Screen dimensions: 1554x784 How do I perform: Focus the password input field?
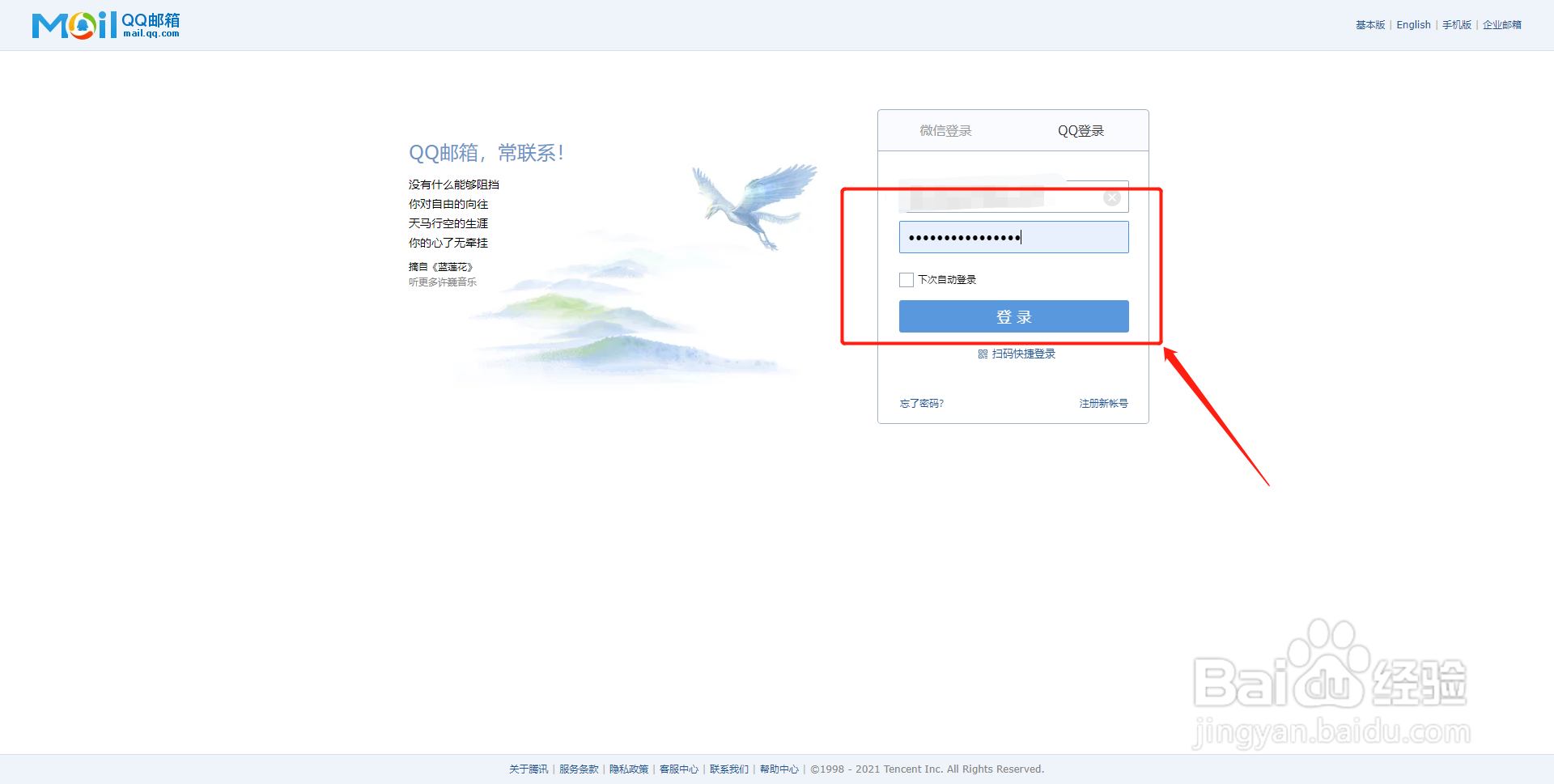(x=1014, y=237)
